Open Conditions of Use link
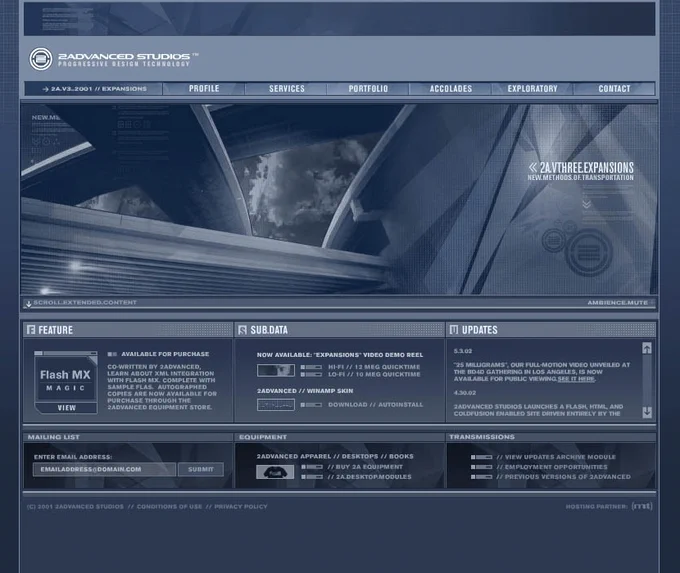 tap(169, 507)
